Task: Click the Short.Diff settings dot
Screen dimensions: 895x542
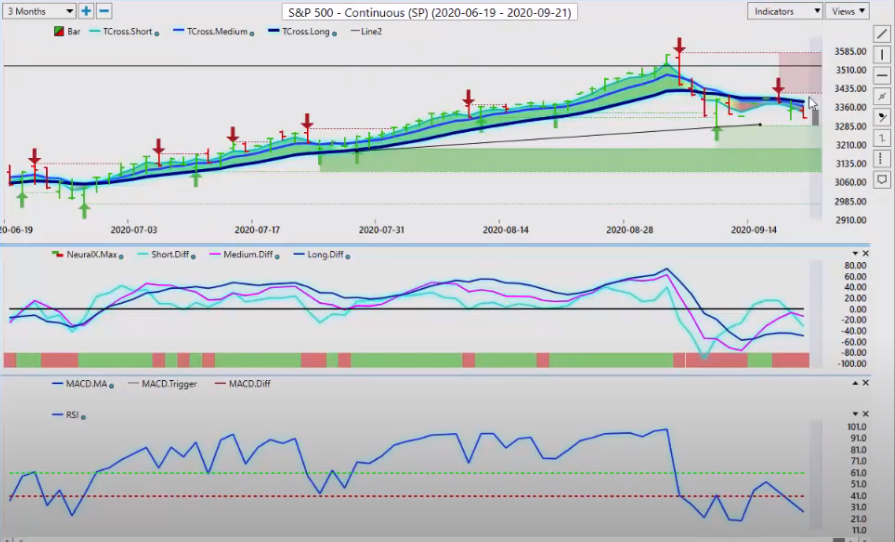Action: 193,257
